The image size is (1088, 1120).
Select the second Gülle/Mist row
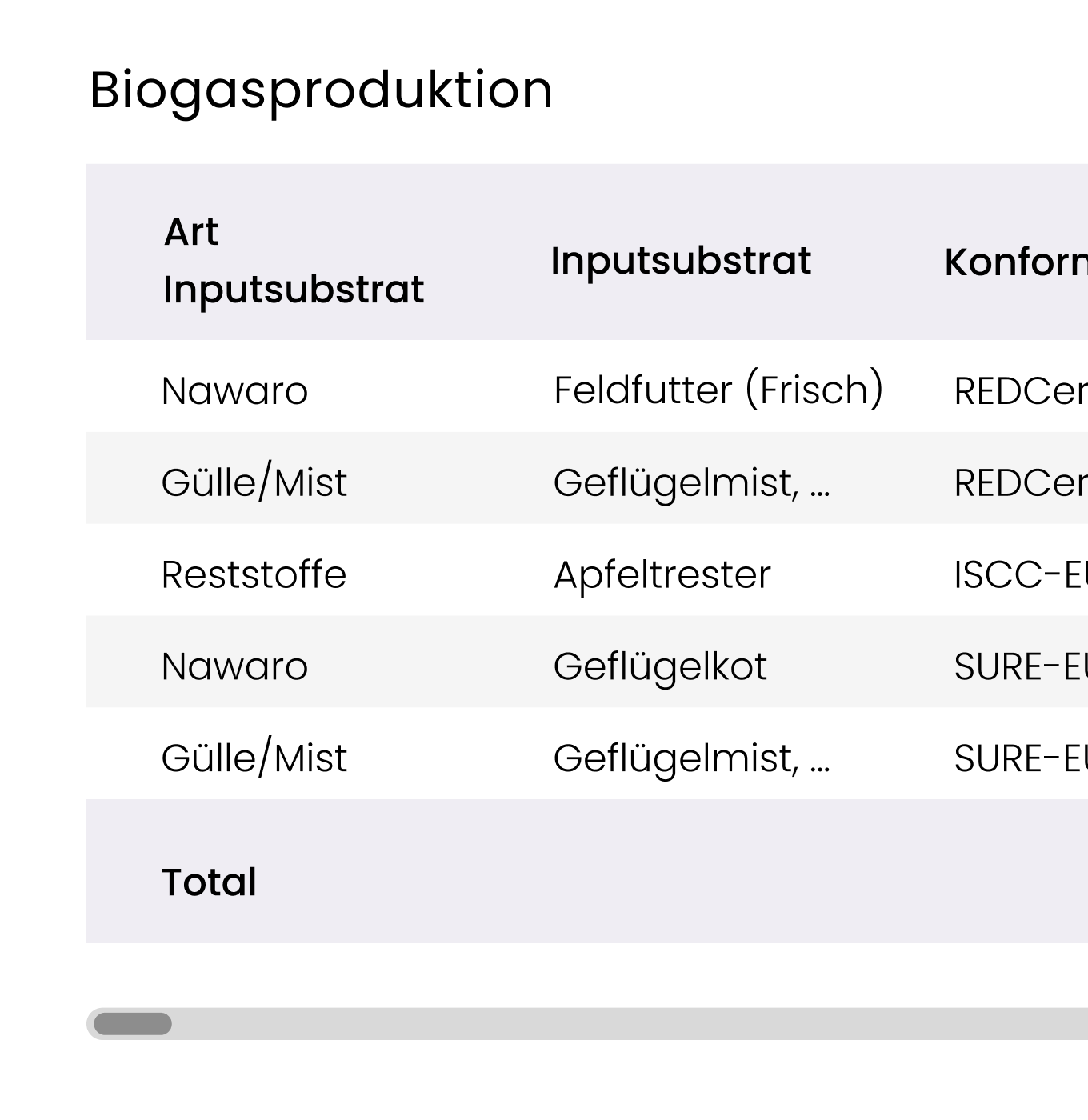click(254, 757)
